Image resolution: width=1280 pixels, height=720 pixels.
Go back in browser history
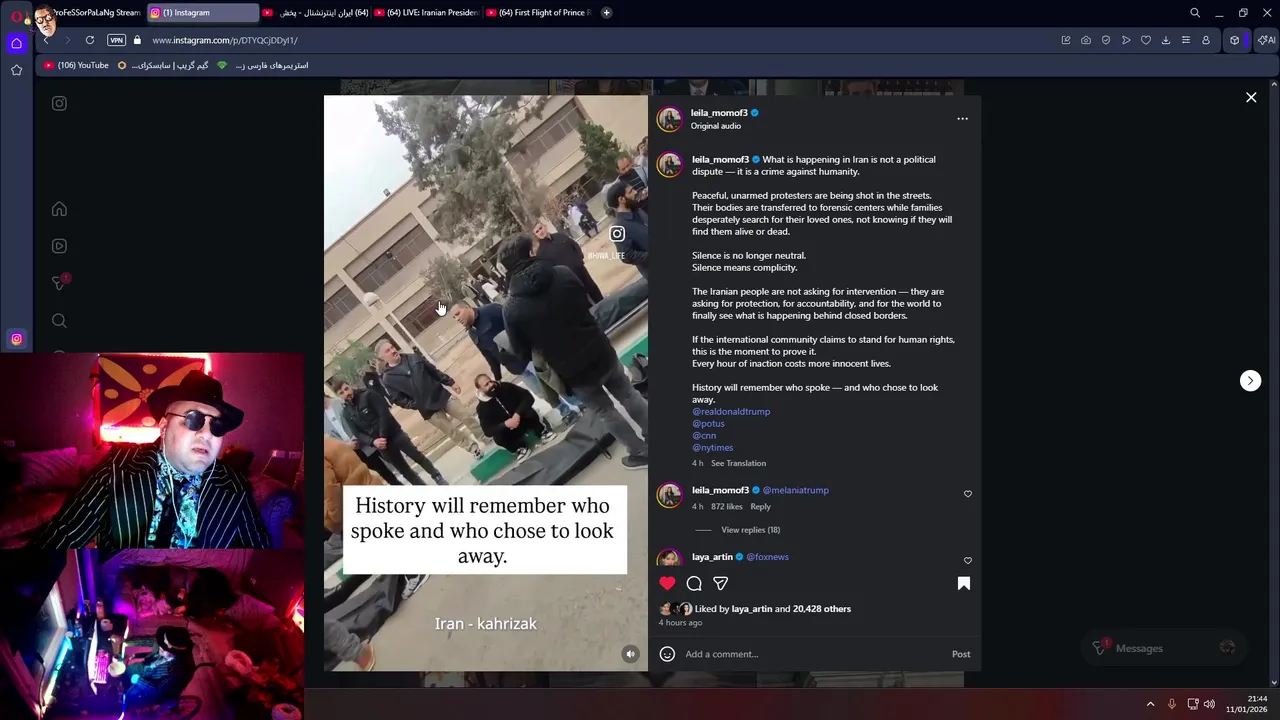point(46,40)
